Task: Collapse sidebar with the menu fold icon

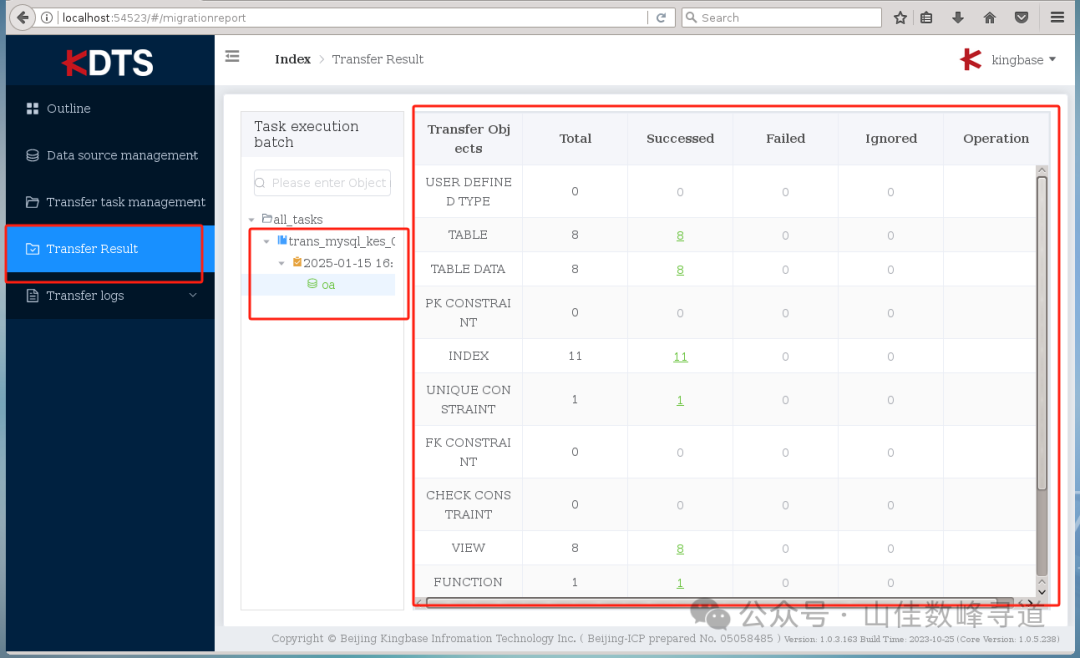Action: pyautogui.click(x=232, y=56)
